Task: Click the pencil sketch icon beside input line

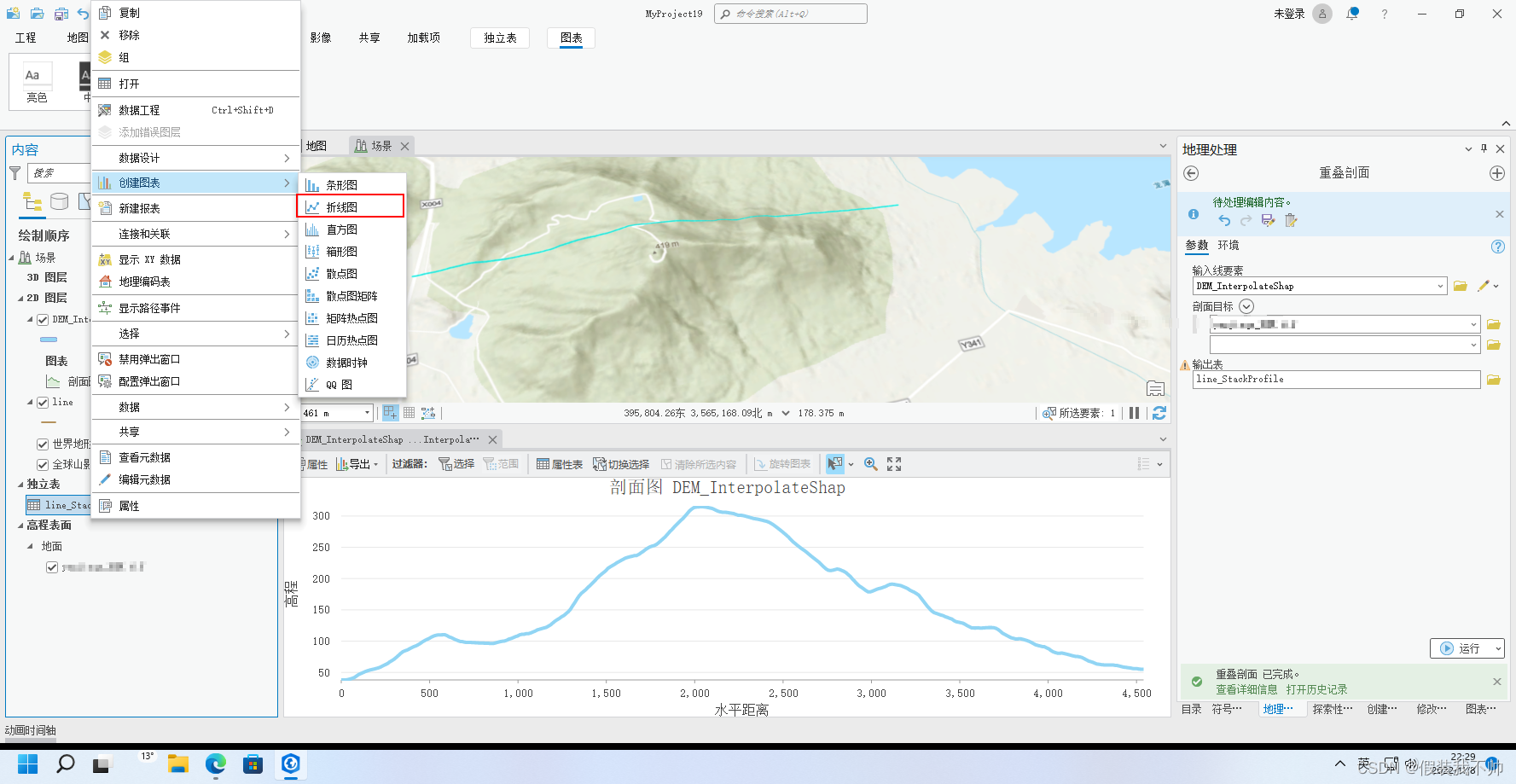Action: [1484, 286]
